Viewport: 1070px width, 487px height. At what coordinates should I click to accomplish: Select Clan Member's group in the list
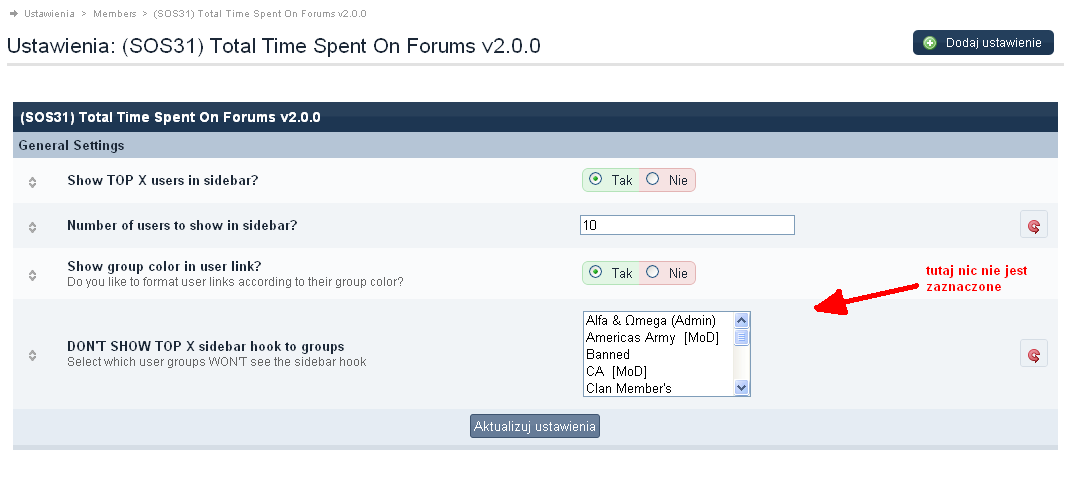click(628, 389)
